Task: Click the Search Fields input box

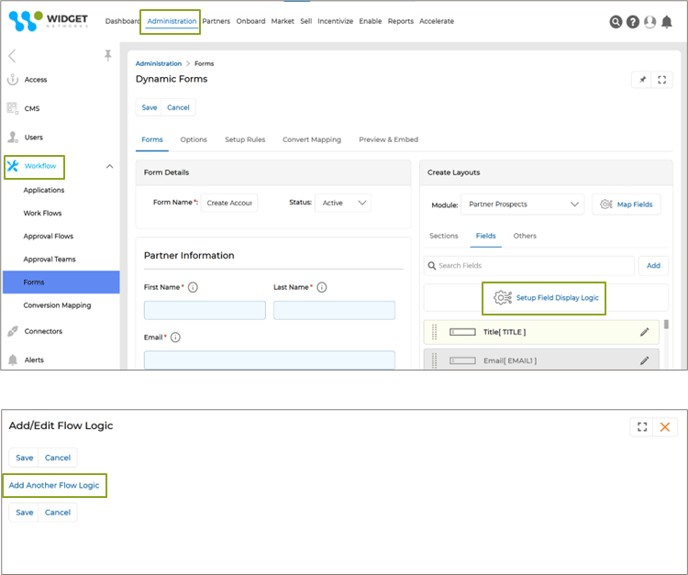Action: (x=529, y=266)
